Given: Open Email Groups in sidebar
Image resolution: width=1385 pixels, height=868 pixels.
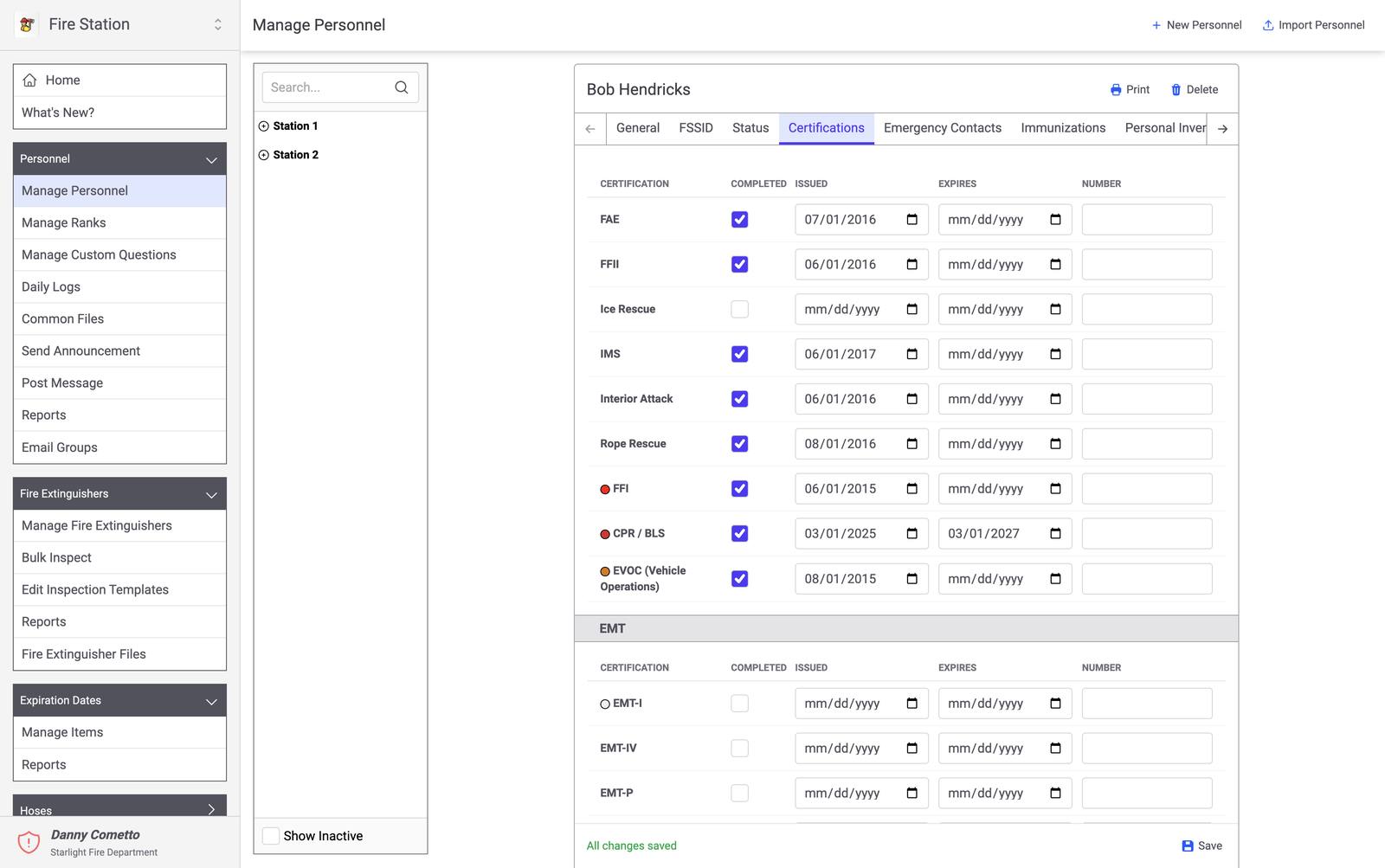Looking at the screenshot, I should [x=119, y=447].
